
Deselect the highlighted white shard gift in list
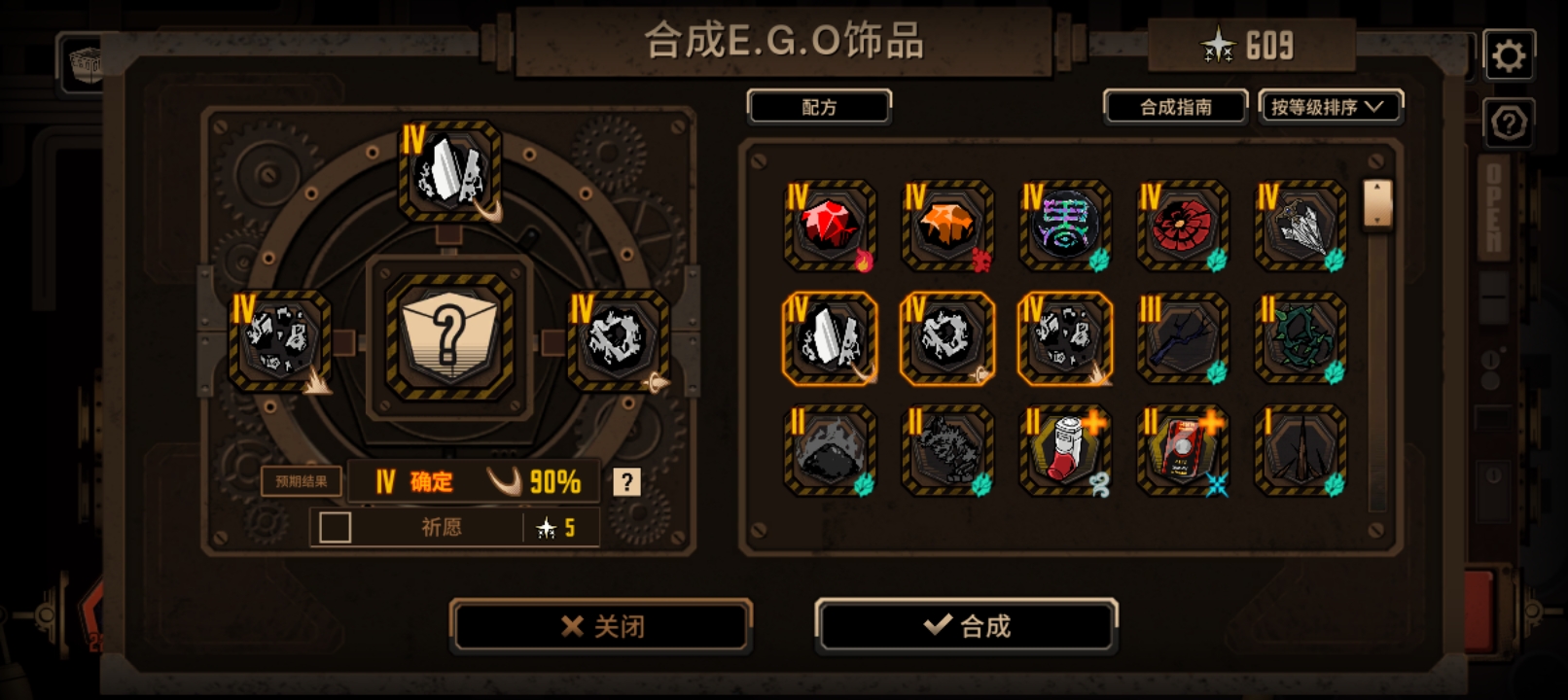830,338
